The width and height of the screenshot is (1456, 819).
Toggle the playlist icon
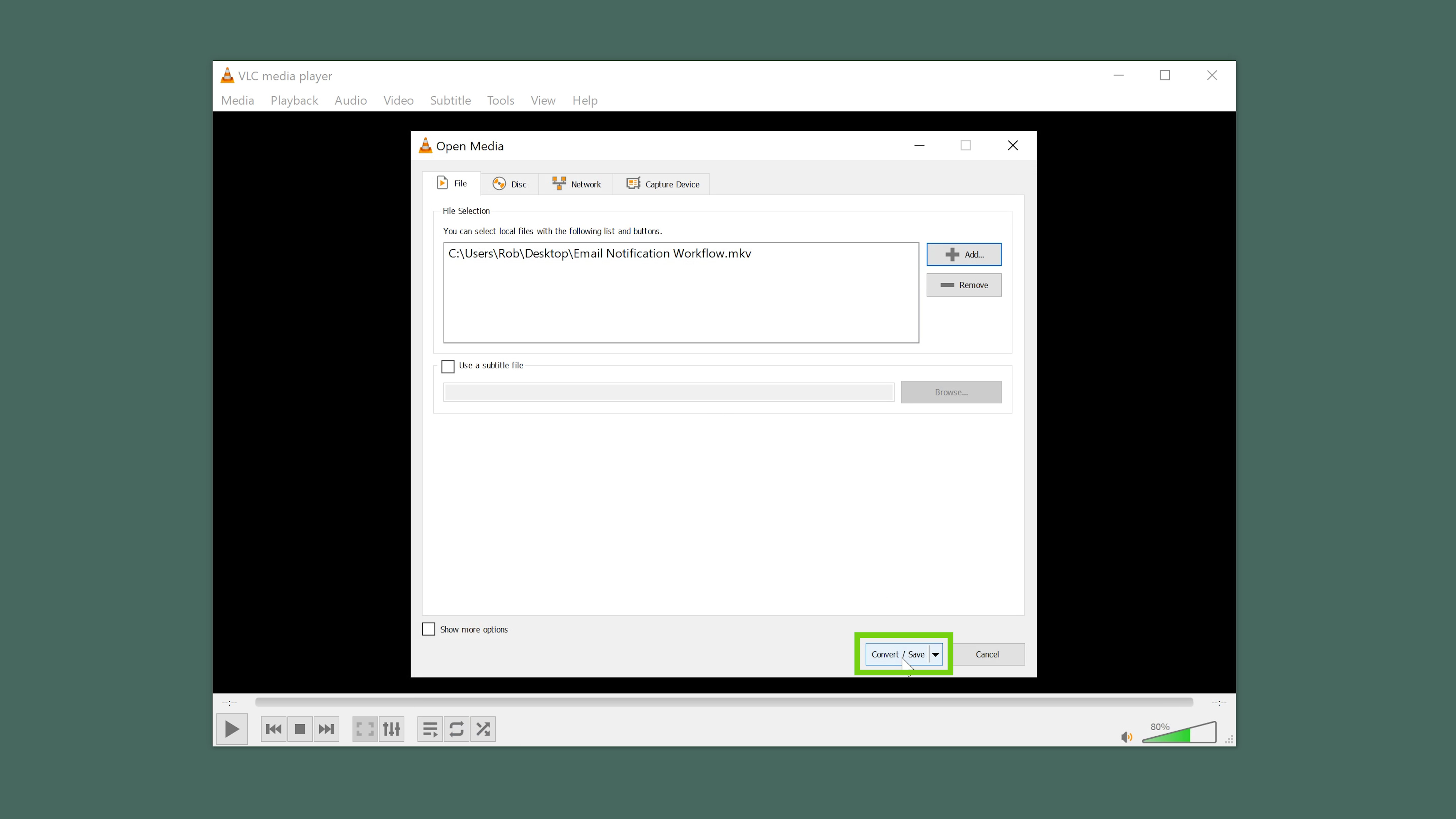[430, 729]
